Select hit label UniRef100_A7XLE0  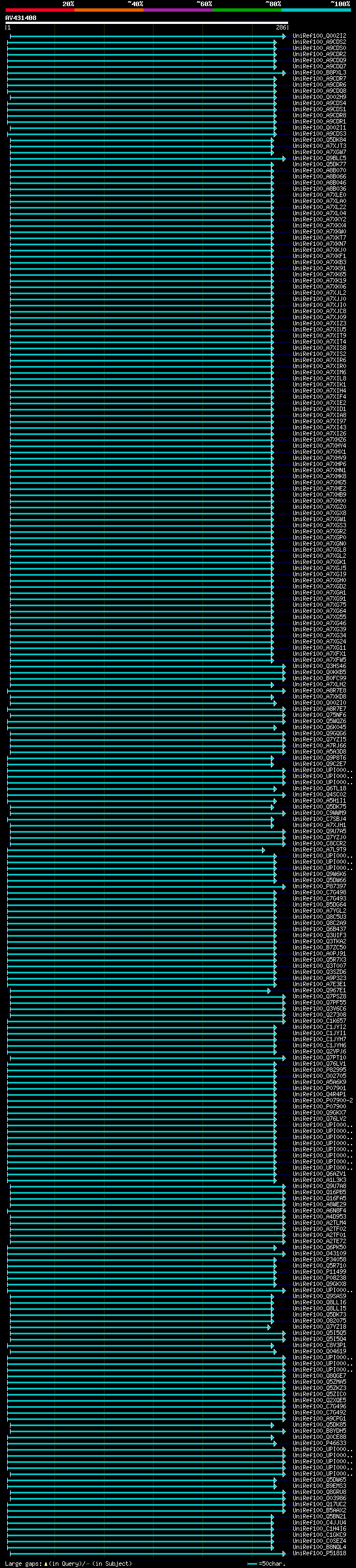319,195
